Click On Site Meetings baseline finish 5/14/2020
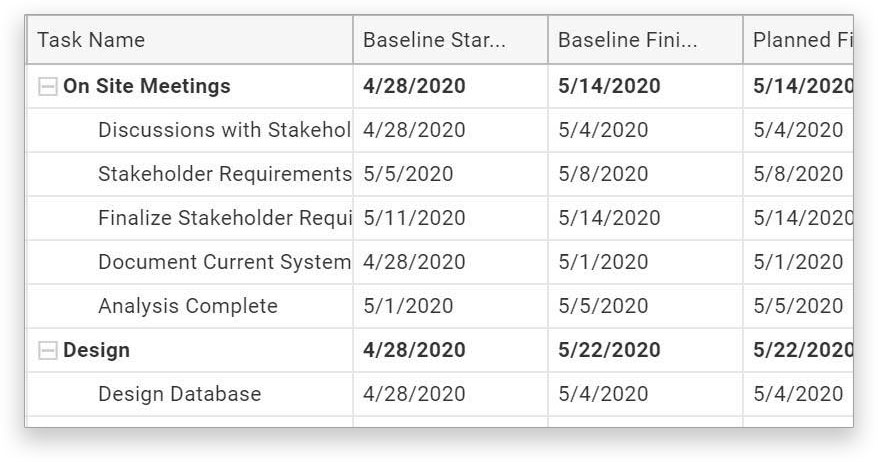 (x=609, y=86)
